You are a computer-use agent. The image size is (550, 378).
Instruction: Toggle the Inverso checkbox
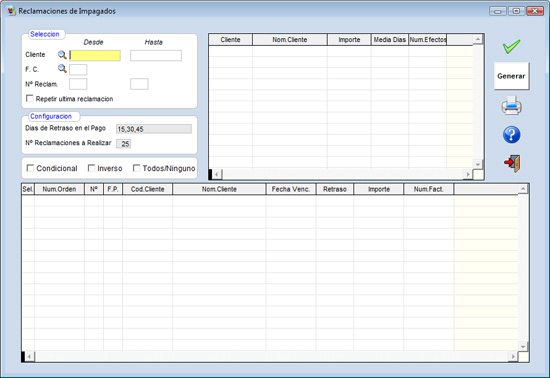coord(91,168)
